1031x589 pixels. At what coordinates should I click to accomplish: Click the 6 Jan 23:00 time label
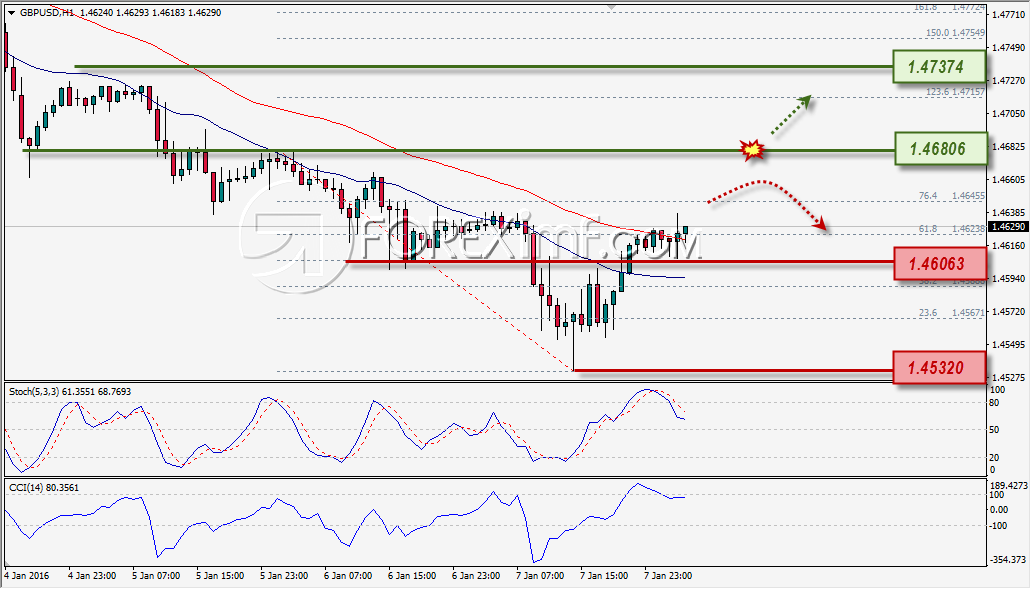point(476,576)
